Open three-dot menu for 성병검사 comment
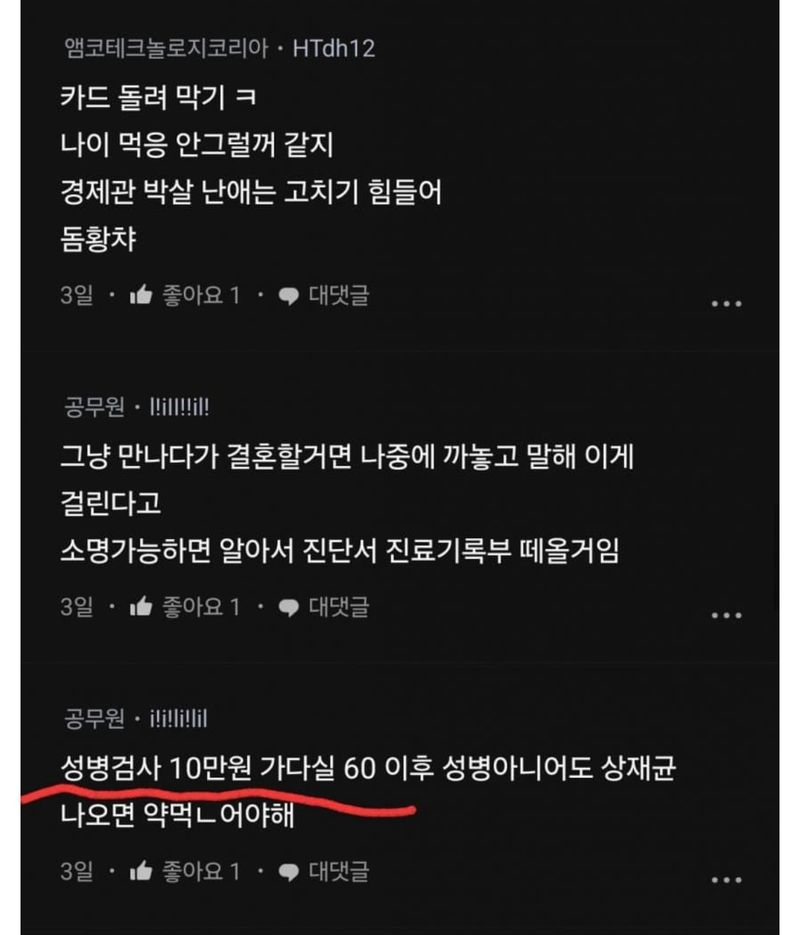This screenshot has height=935, width=800. click(726, 880)
